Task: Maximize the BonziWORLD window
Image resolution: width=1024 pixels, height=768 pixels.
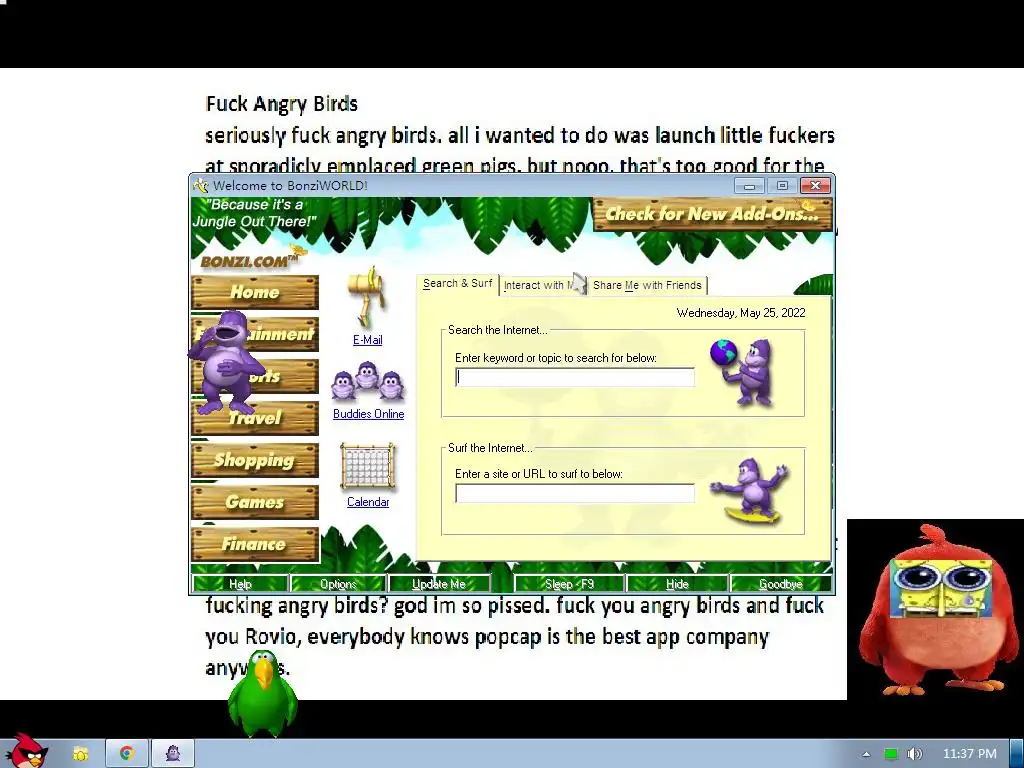Action: pos(782,186)
